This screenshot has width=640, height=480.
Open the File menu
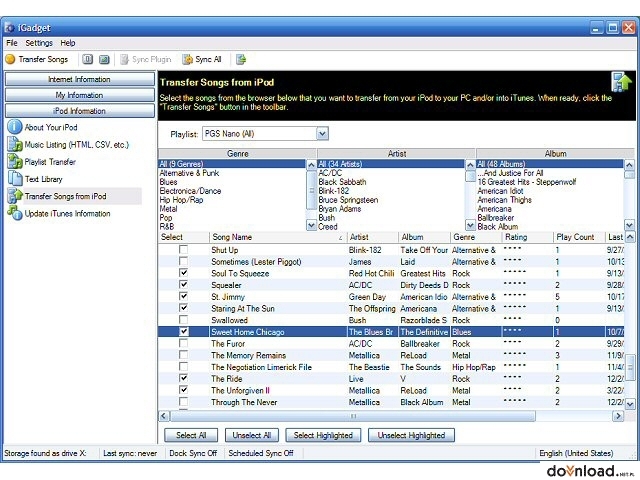click(12, 43)
